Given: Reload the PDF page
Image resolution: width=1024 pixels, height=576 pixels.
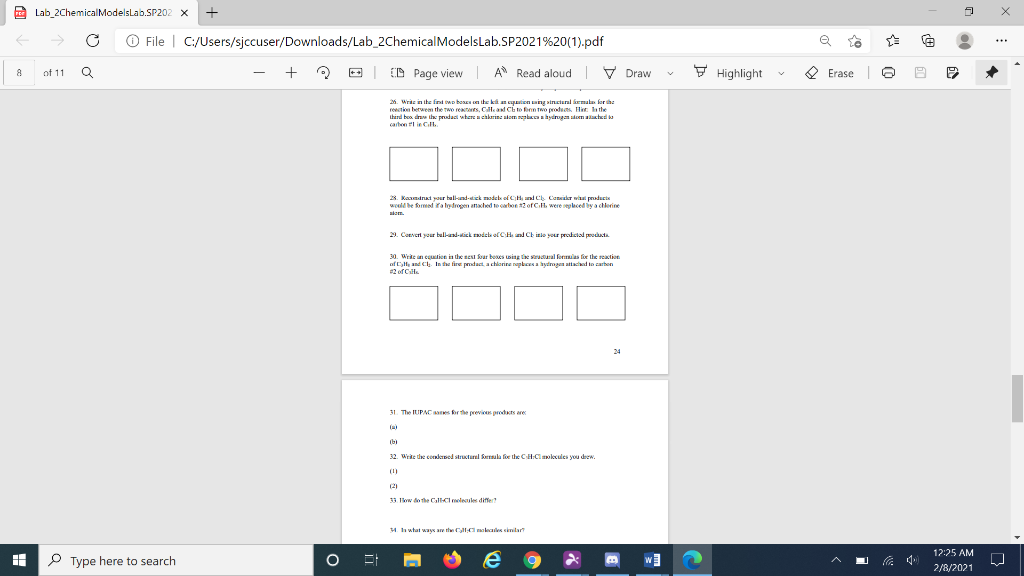Looking at the screenshot, I should click(93, 40).
